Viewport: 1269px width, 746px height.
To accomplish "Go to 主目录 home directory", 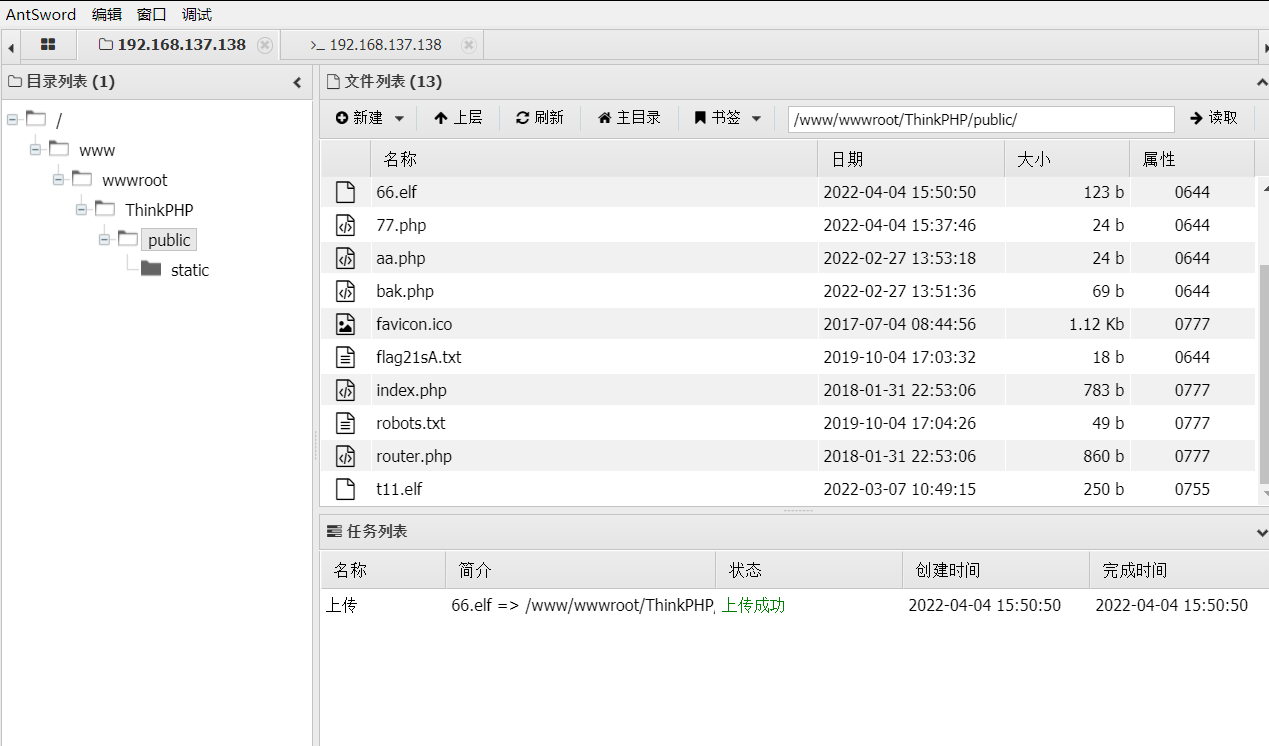I will (x=629, y=118).
